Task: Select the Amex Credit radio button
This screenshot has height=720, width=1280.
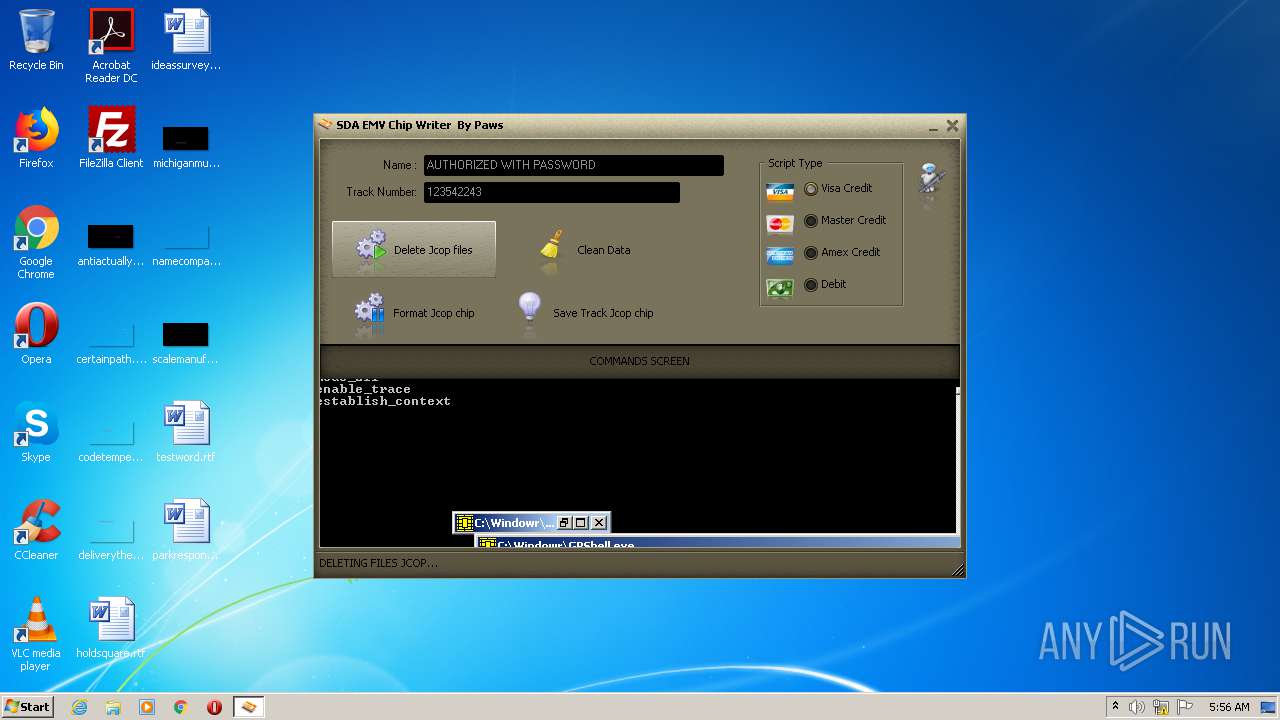Action: point(811,253)
